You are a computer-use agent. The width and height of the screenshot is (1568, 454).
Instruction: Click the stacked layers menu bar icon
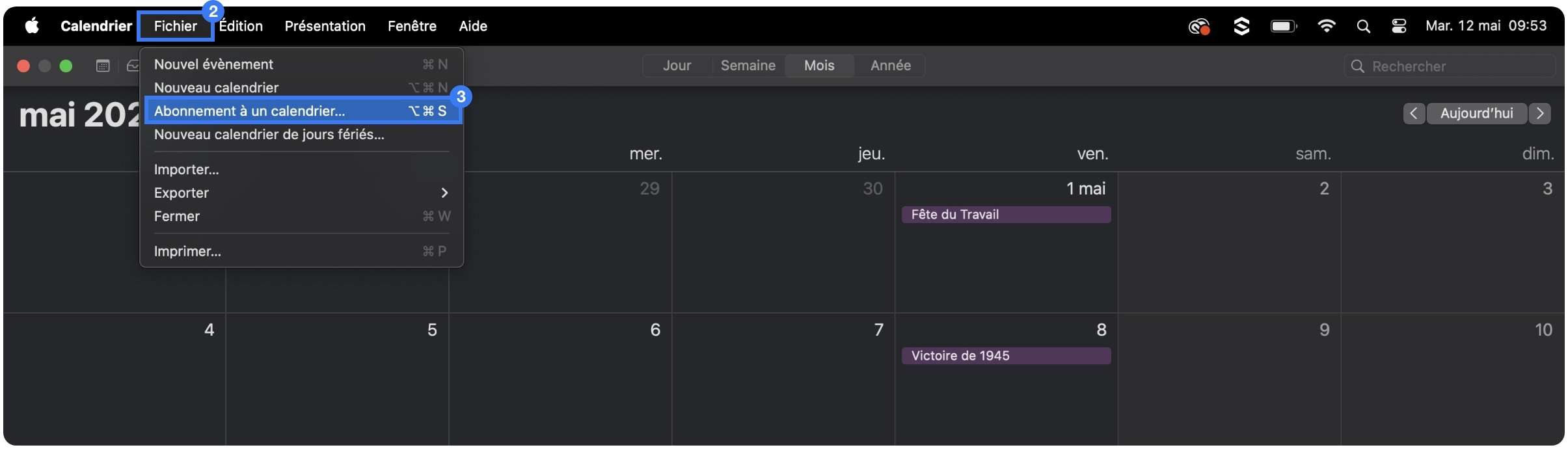[1241, 26]
